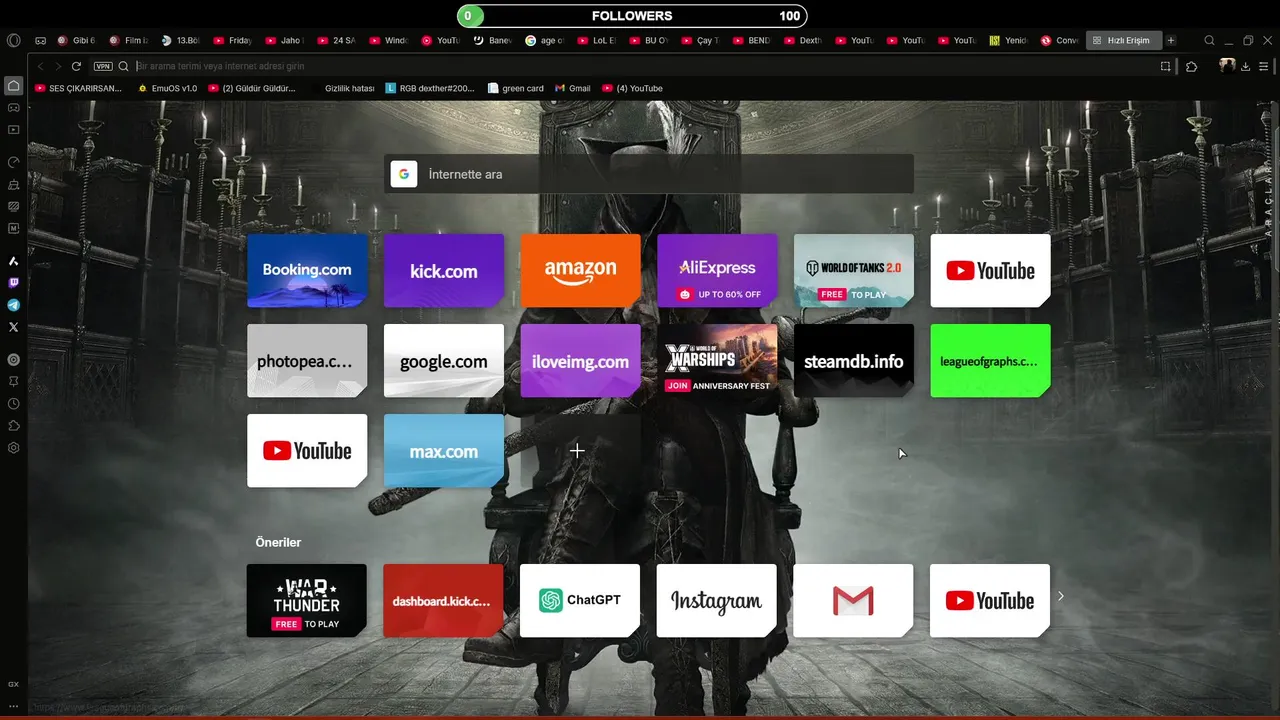1280x720 pixels.
Task: Open the photopea speed dial tile
Action: (x=307, y=360)
